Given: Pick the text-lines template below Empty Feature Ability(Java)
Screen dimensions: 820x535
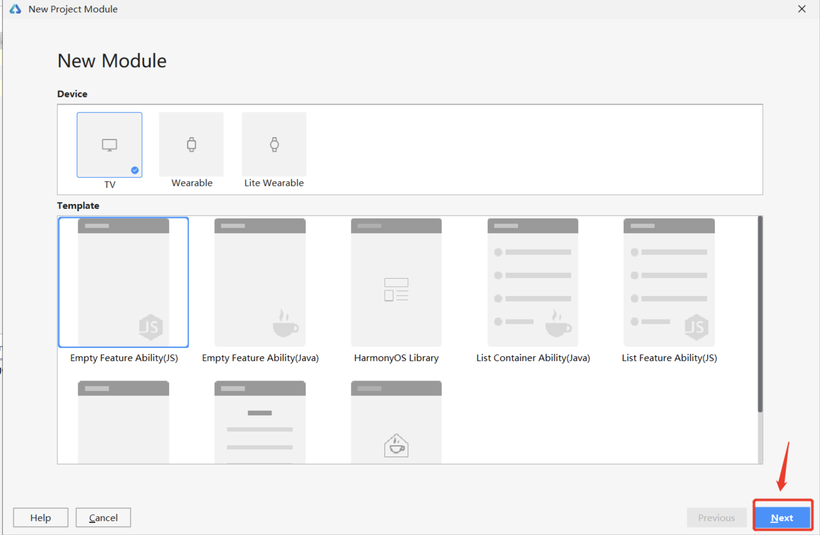Looking at the screenshot, I should [260, 422].
